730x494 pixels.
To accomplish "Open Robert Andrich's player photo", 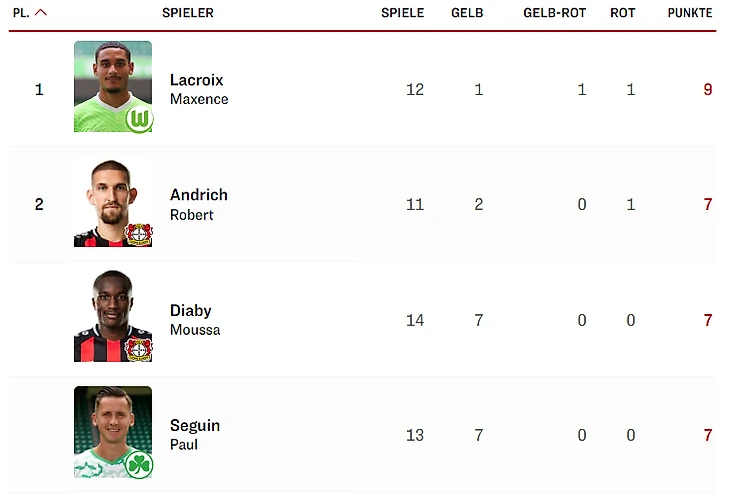I will (x=113, y=202).
